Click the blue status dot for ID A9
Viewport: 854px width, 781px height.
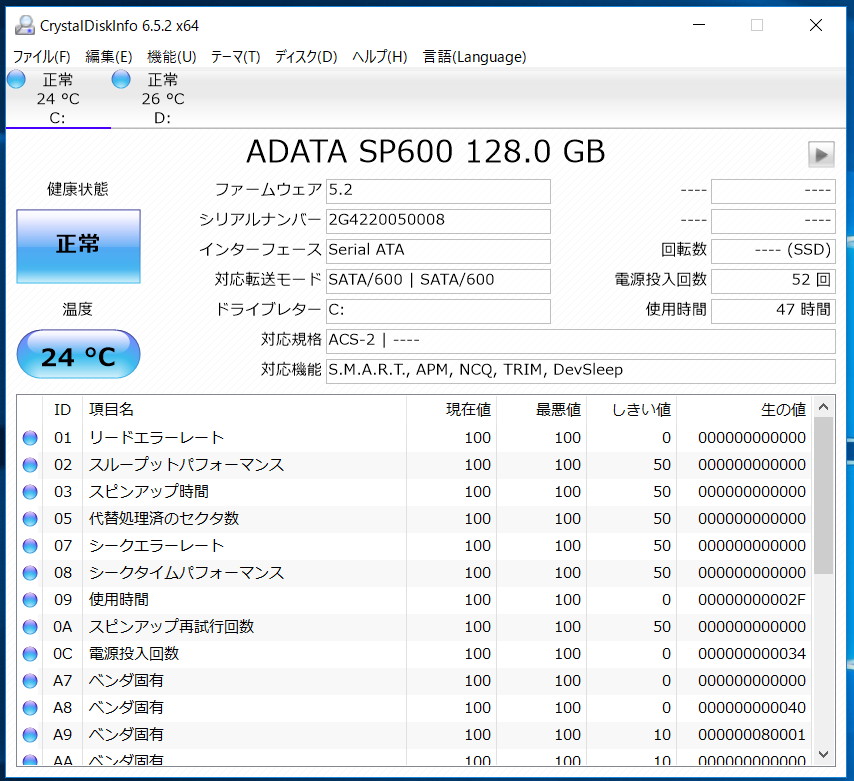[30, 735]
